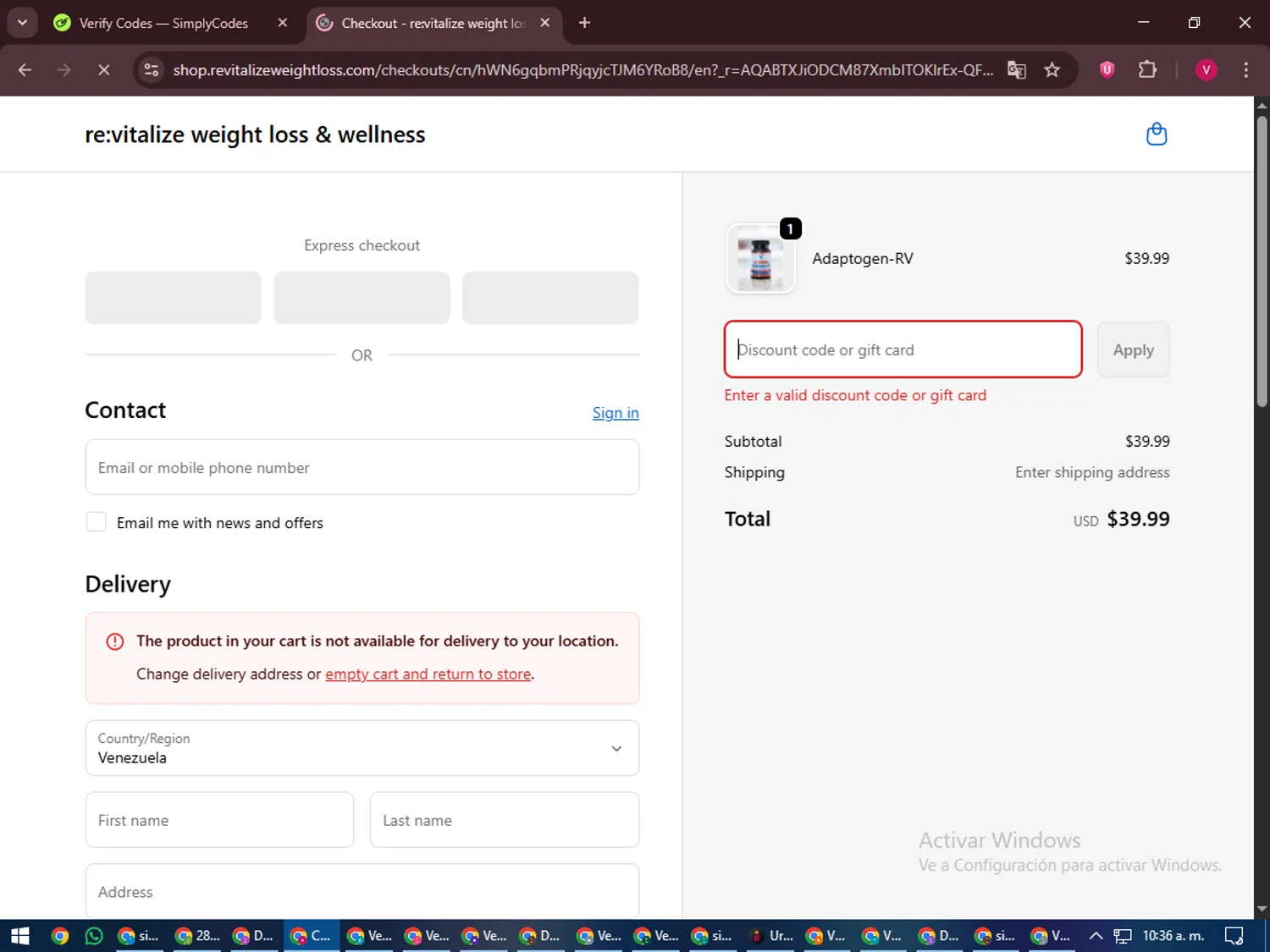
Task: Open the Chrome taskbar icon next to Start
Action: (59, 936)
